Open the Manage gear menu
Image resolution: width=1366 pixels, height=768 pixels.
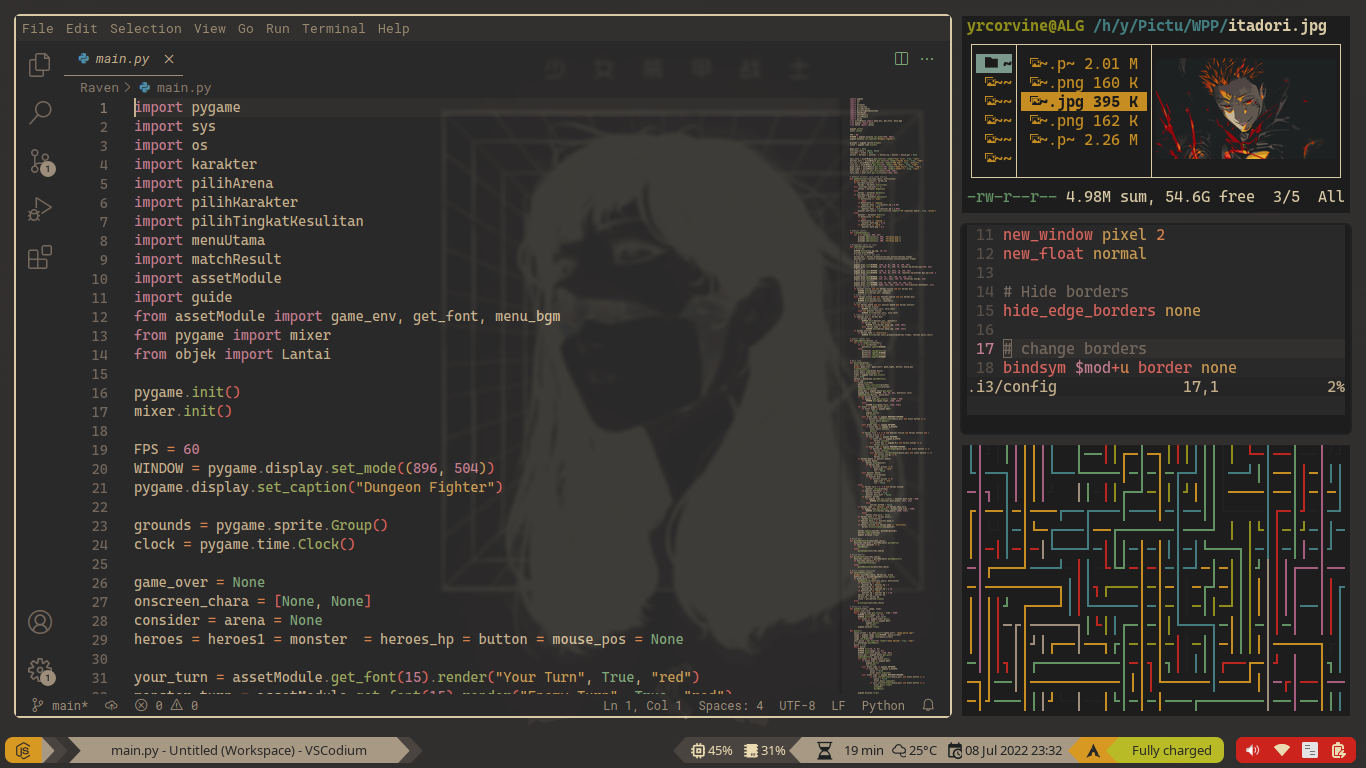(40, 670)
